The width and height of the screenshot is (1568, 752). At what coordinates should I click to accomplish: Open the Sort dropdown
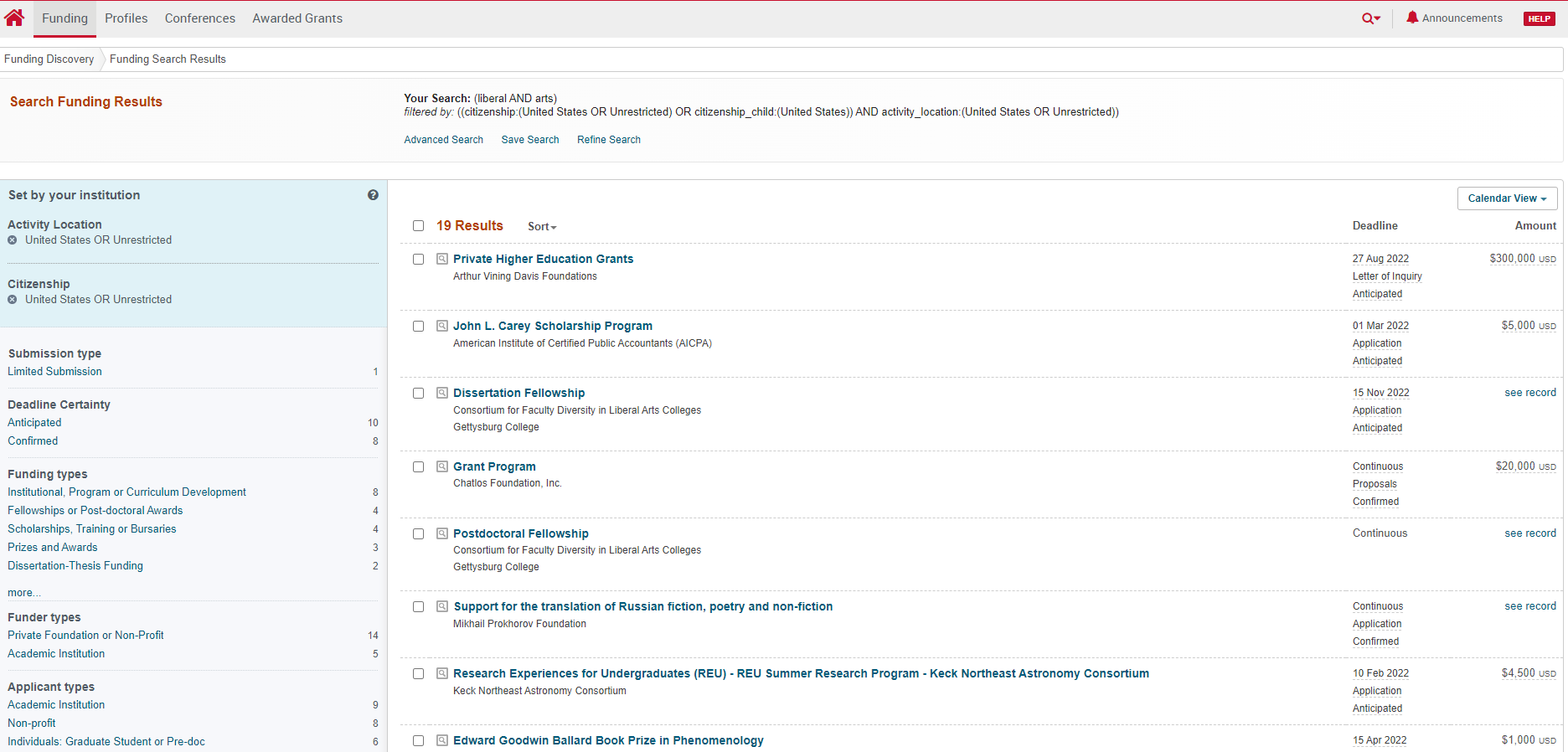click(x=541, y=227)
